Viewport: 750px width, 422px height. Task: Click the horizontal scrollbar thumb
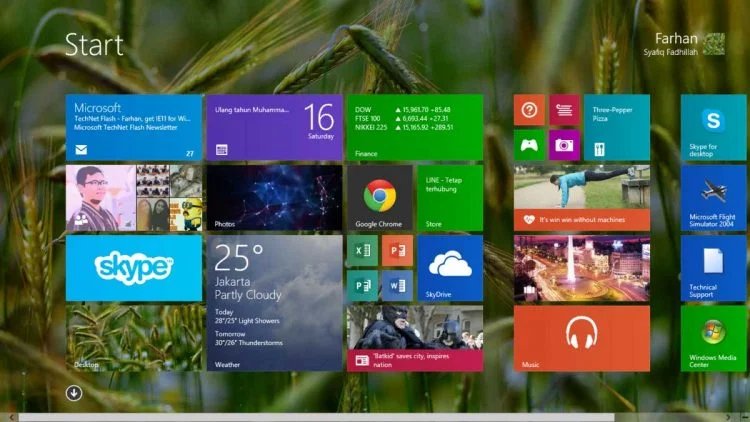coord(317,418)
